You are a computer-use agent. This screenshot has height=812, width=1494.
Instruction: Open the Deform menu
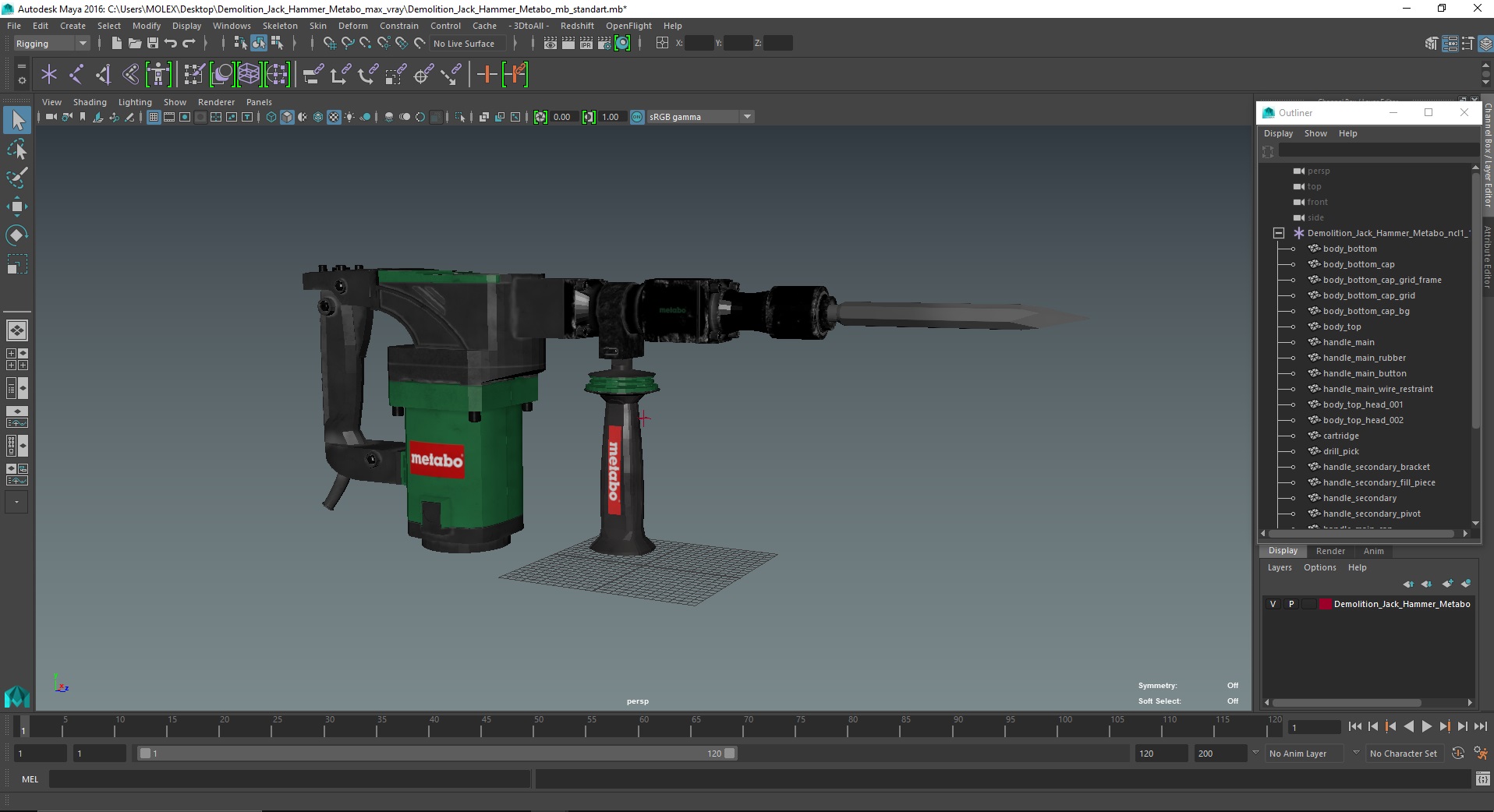click(x=352, y=26)
